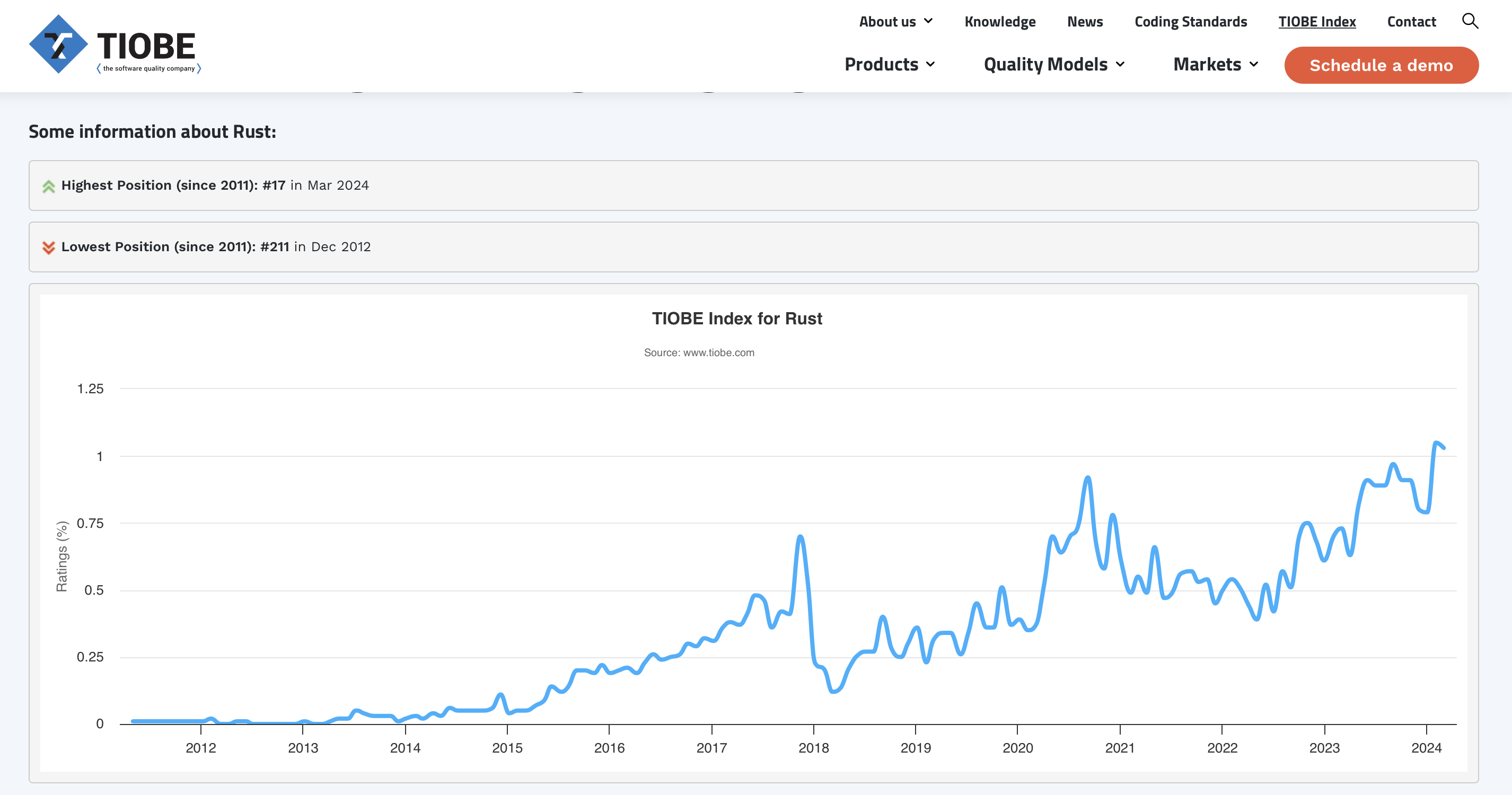Open the Quality Models dropdown
Image resolution: width=1512 pixels, height=795 pixels.
1054,65
